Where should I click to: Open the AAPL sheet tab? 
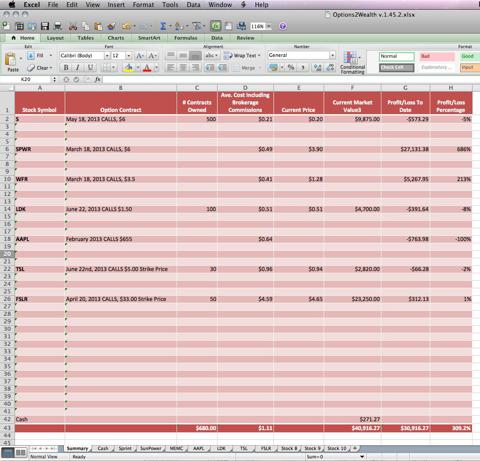[199, 448]
